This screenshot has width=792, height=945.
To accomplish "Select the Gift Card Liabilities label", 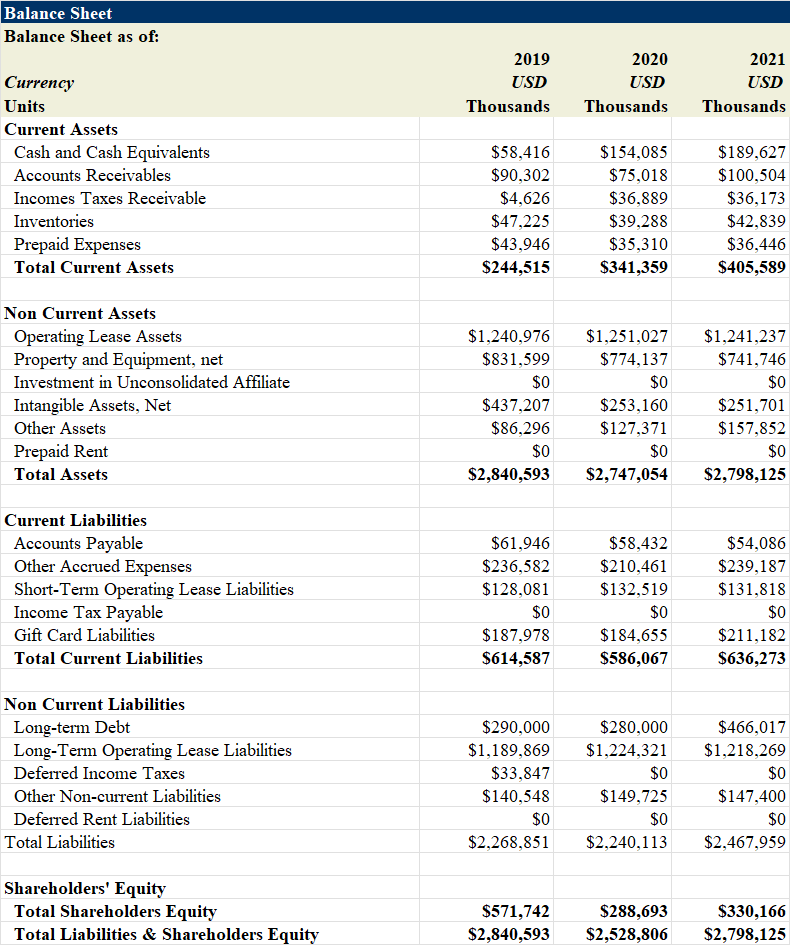I will tap(84, 635).
